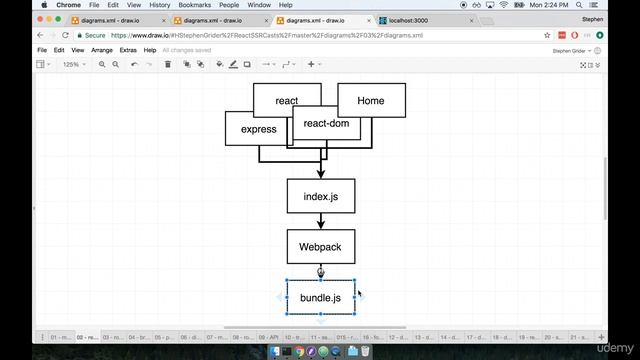The width and height of the screenshot is (640, 360).
Task: Click the left connection arrow of bundle.js
Action: pyautogui.click(x=279, y=297)
